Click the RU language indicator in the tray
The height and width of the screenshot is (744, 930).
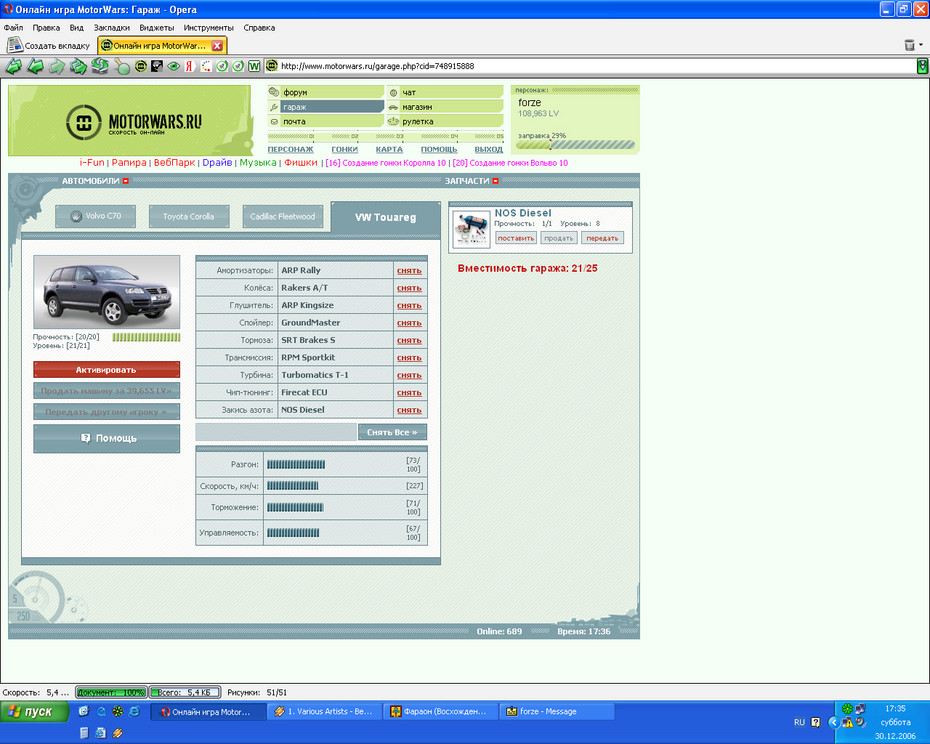pyautogui.click(x=799, y=722)
